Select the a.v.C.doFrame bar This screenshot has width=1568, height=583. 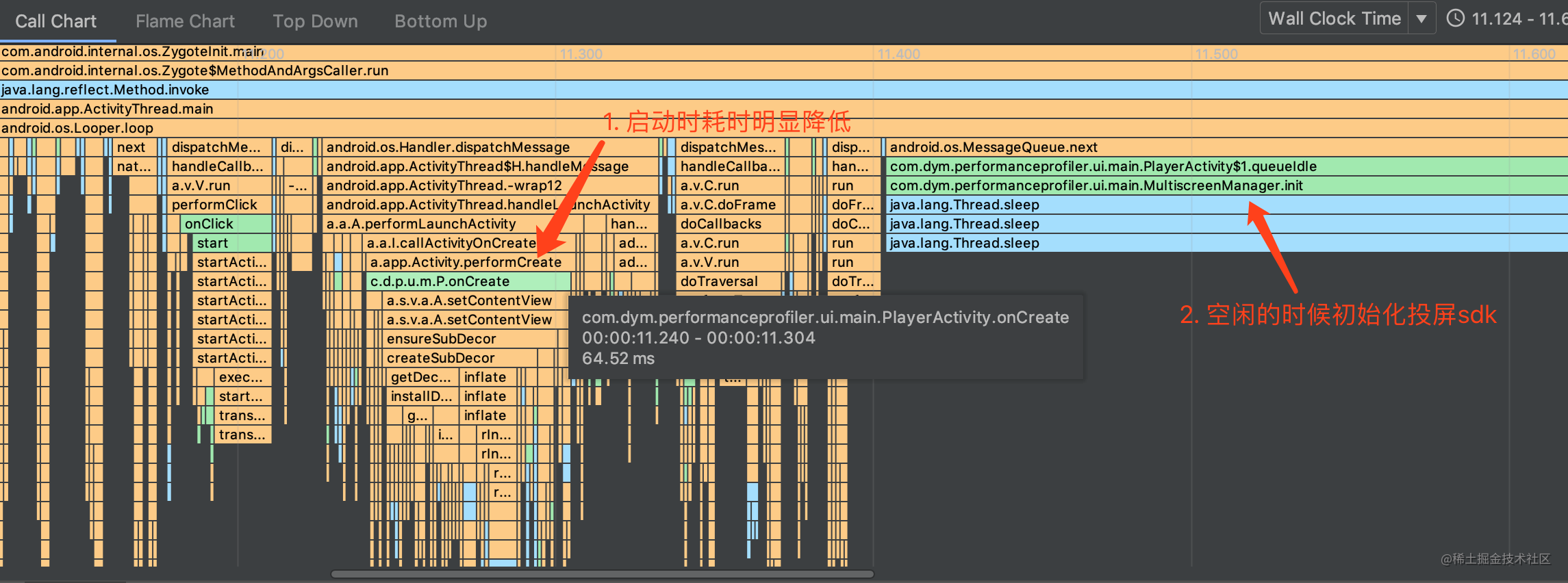click(731, 205)
